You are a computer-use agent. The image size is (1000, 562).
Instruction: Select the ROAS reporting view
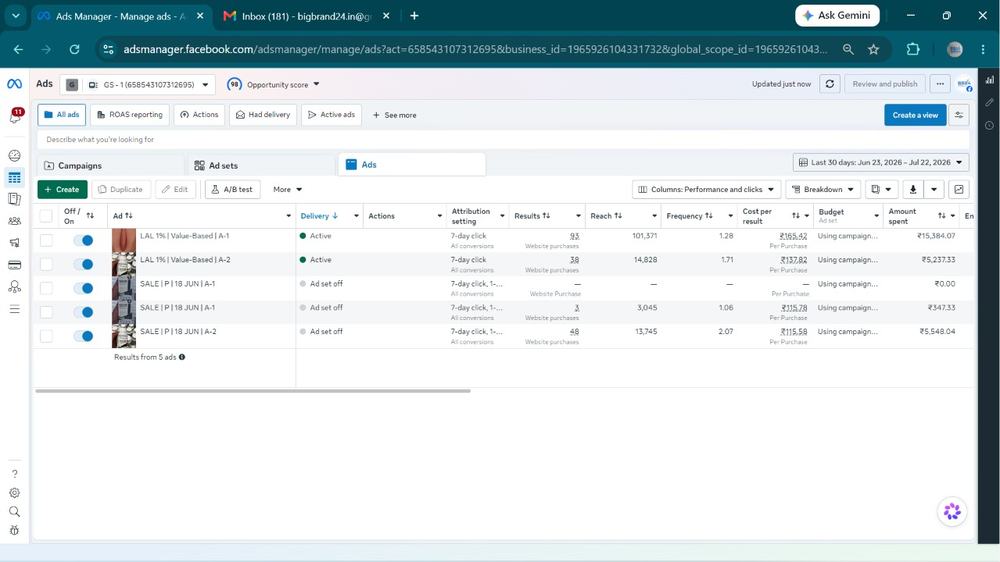coord(129,115)
